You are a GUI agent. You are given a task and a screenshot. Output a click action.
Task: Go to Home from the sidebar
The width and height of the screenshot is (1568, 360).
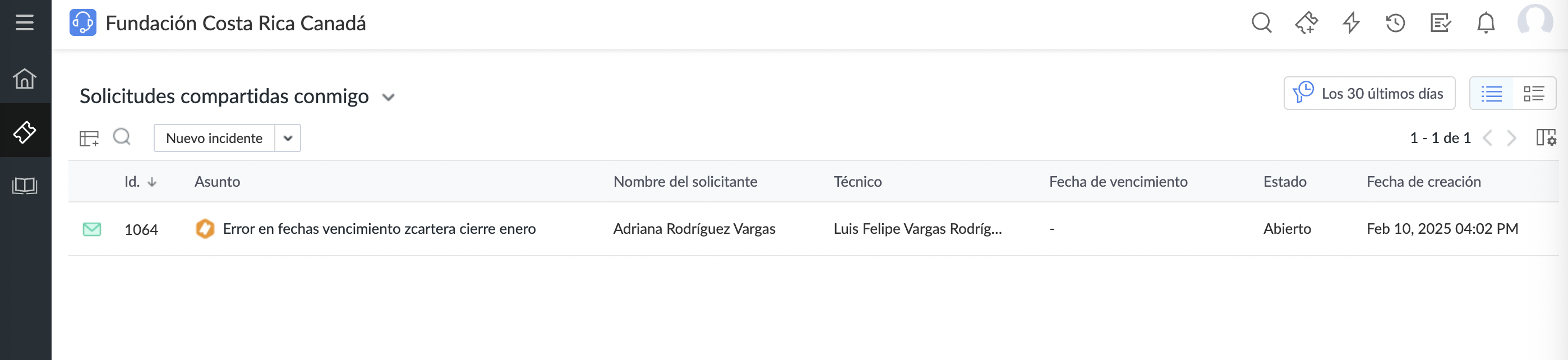[x=25, y=79]
